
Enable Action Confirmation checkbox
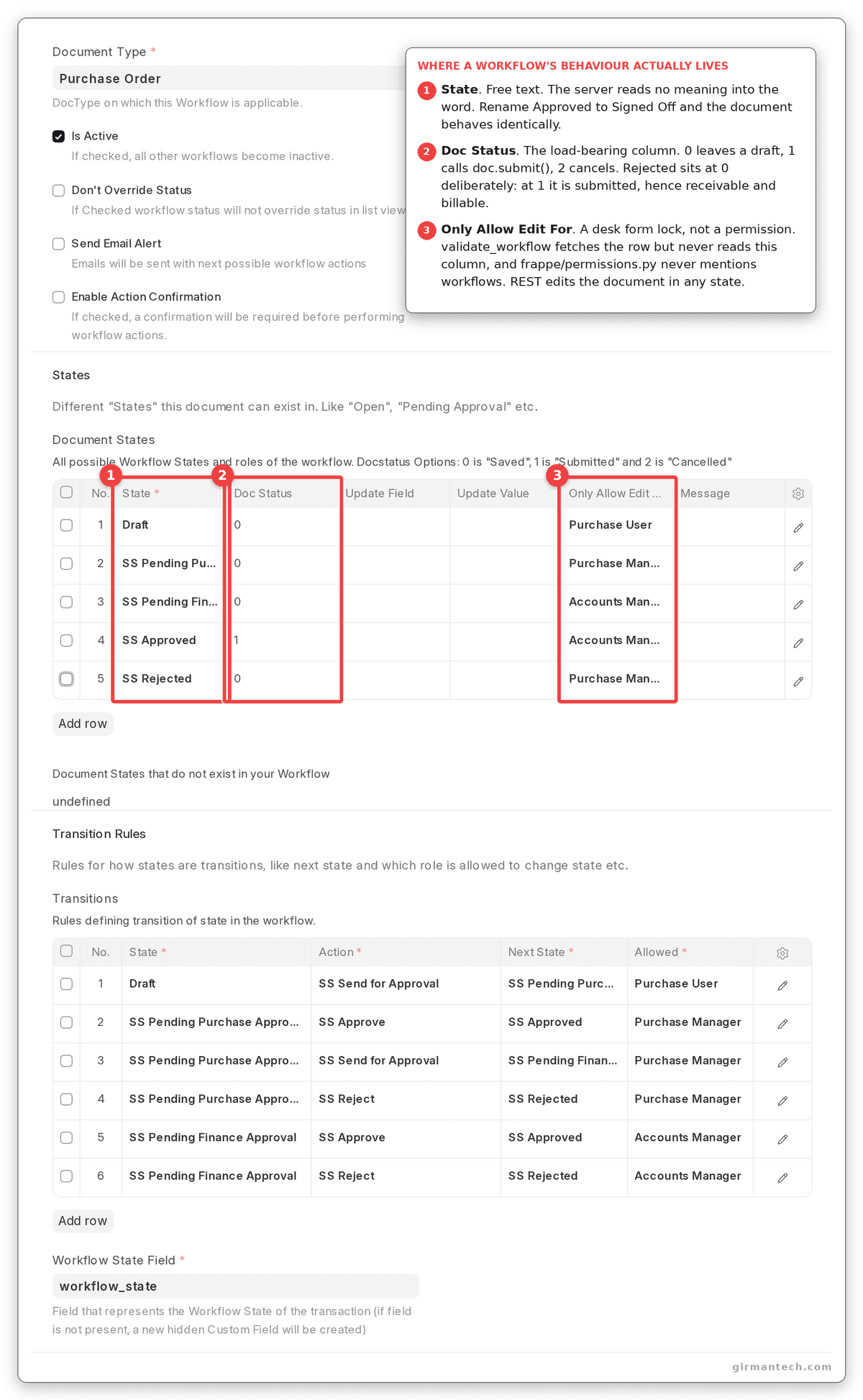(x=59, y=297)
